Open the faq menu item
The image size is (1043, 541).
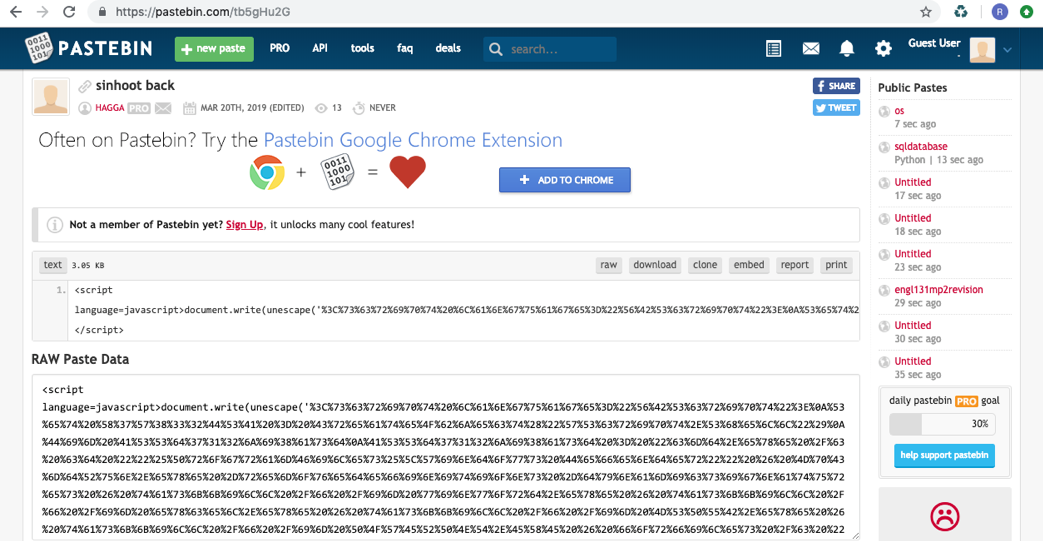(x=404, y=48)
